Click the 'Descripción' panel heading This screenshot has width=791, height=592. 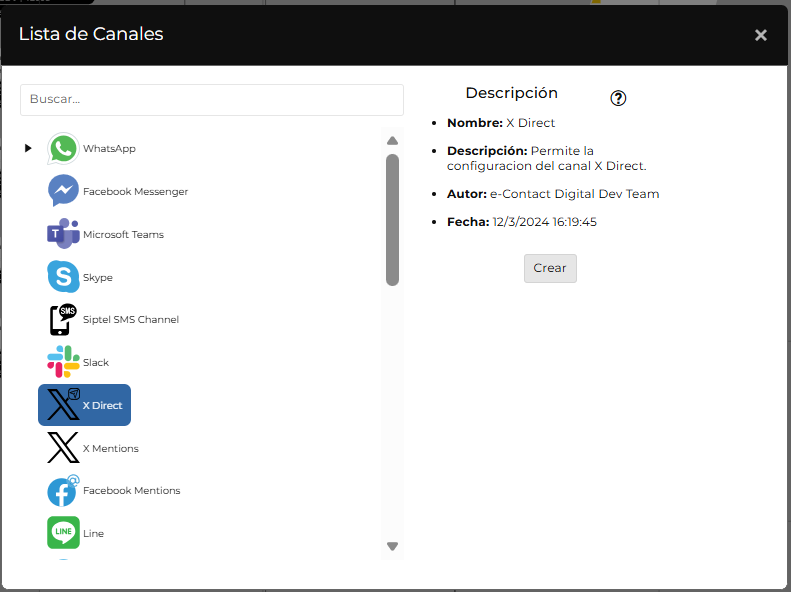point(512,93)
